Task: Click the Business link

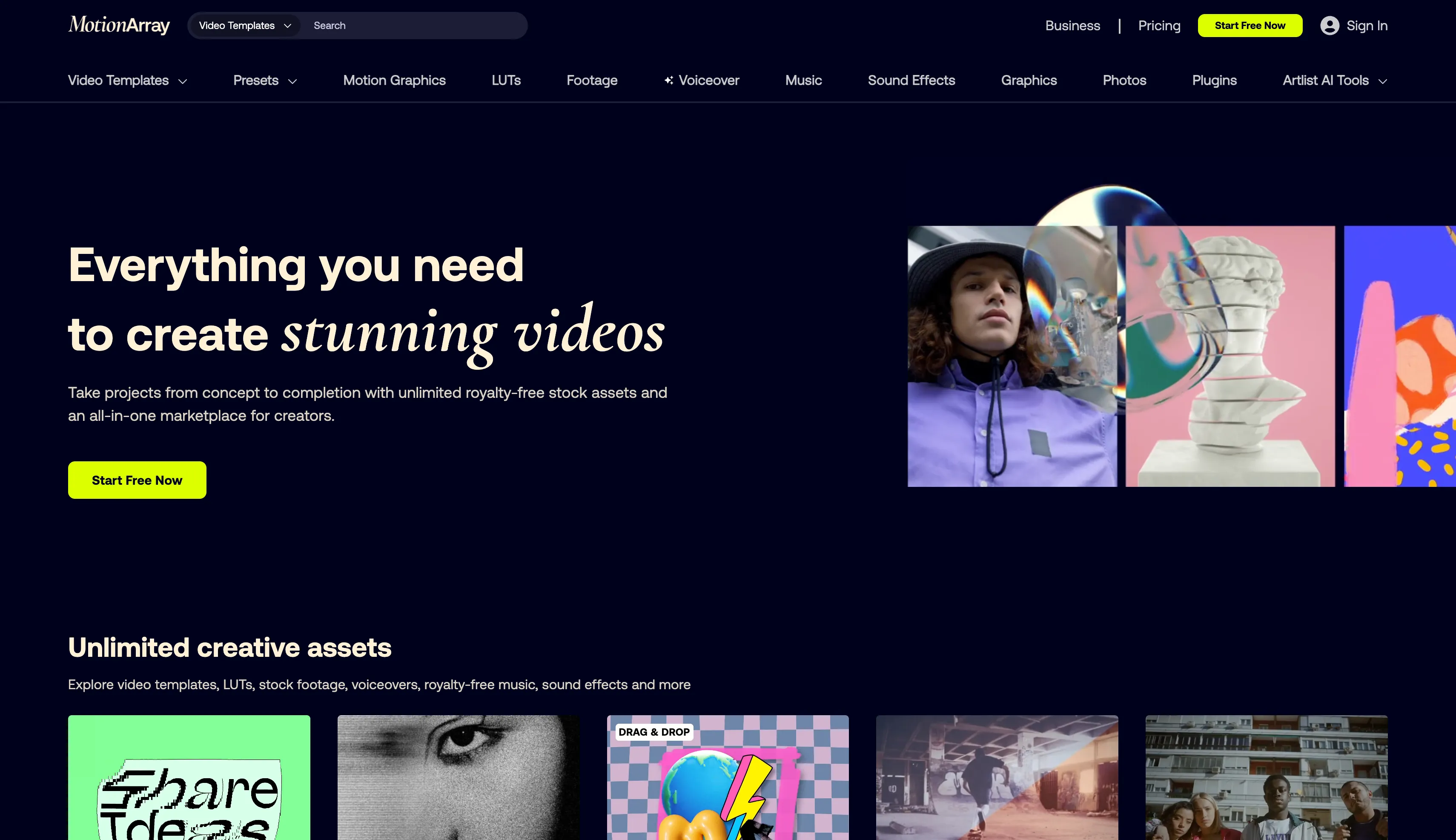Action: pyautogui.click(x=1072, y=26)
